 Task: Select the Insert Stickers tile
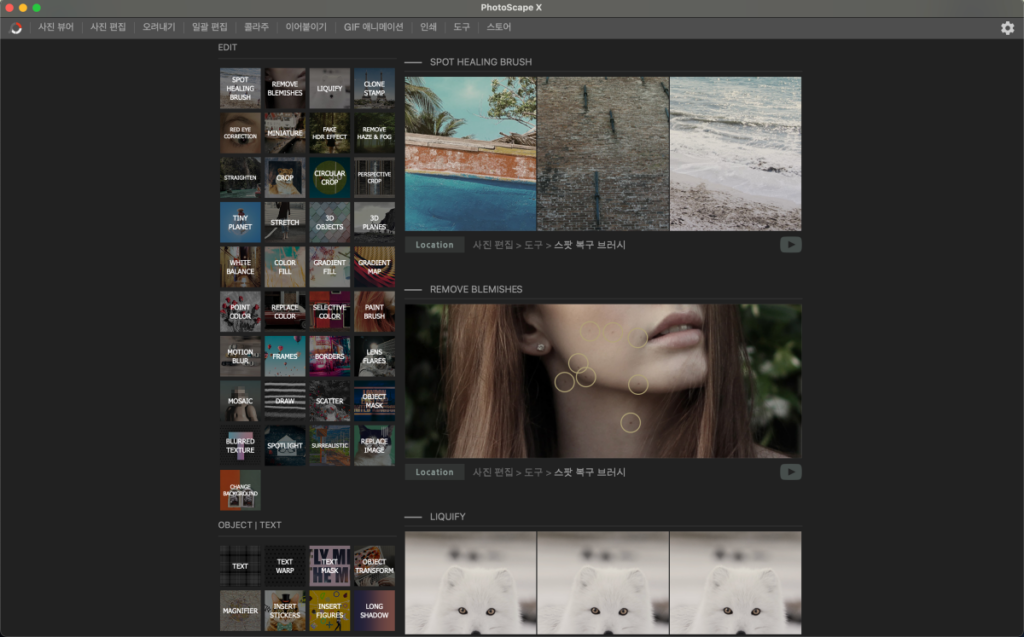(x=285, y=610)
